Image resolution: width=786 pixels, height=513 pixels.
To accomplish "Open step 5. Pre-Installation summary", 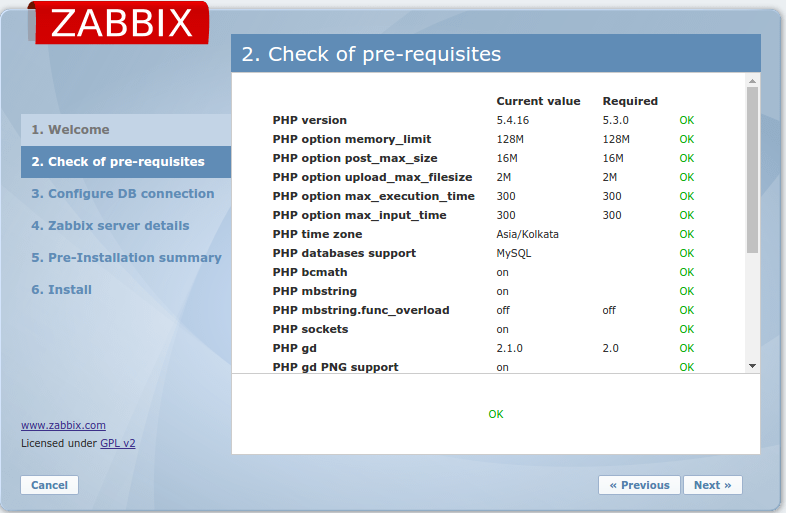I will (x=126, y=257).
